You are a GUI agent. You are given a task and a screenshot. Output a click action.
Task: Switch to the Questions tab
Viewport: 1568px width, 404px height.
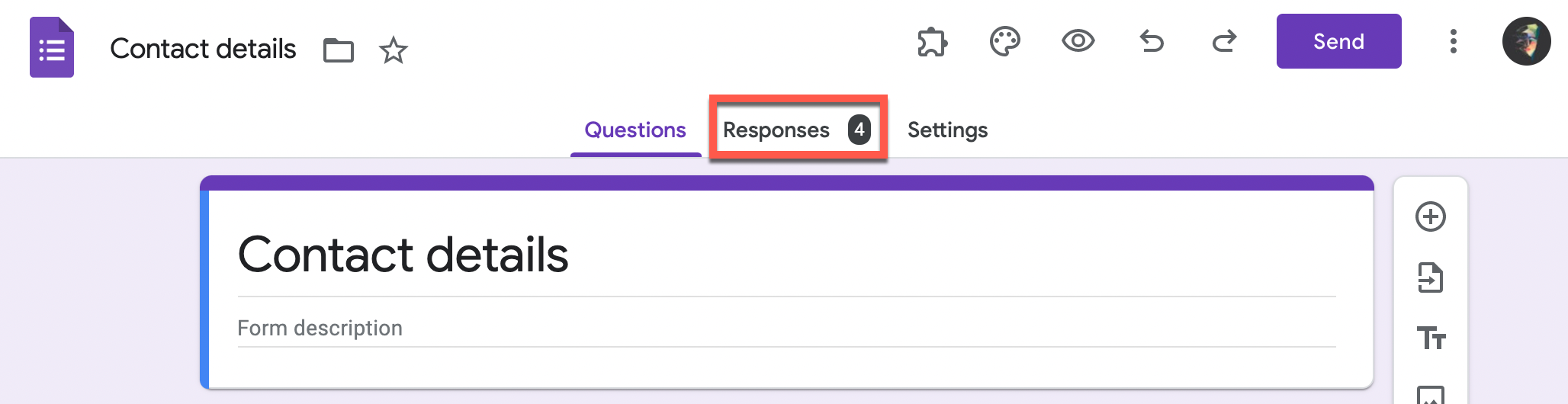[x=635, y=130]
